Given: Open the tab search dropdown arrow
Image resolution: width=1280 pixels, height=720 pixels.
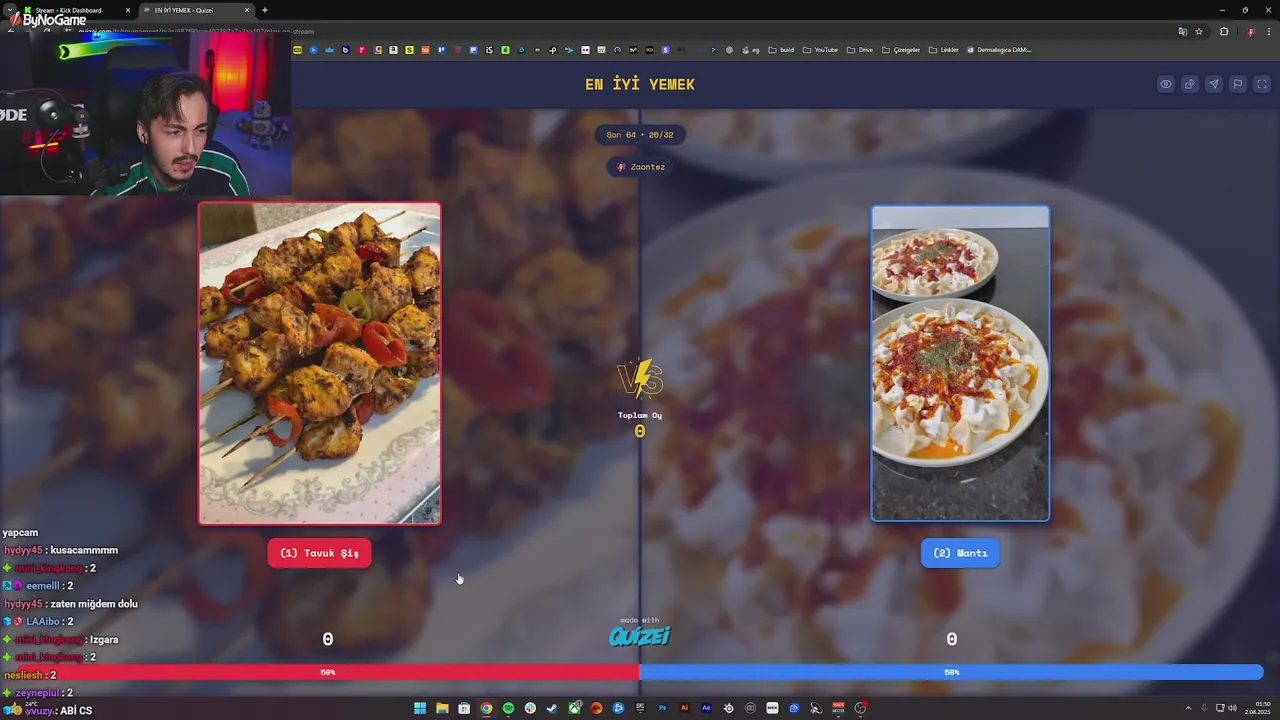Looking at the screenshot, I should (x=8, y=10).
